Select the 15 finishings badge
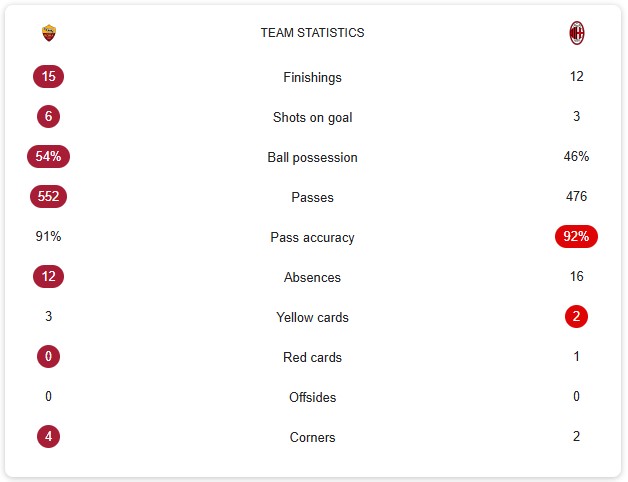The width and height of the screenshot is (628, 482). point(48,76)
